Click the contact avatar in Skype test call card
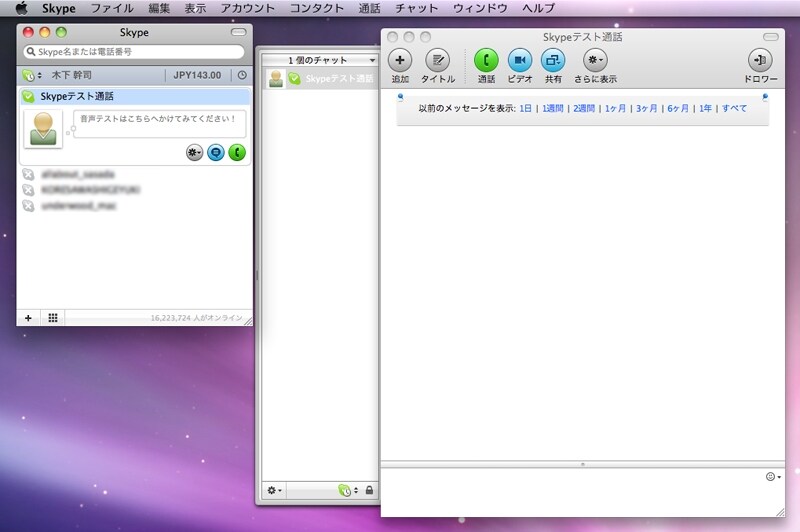Screen dimensions: 800x532 coord(43,129)
